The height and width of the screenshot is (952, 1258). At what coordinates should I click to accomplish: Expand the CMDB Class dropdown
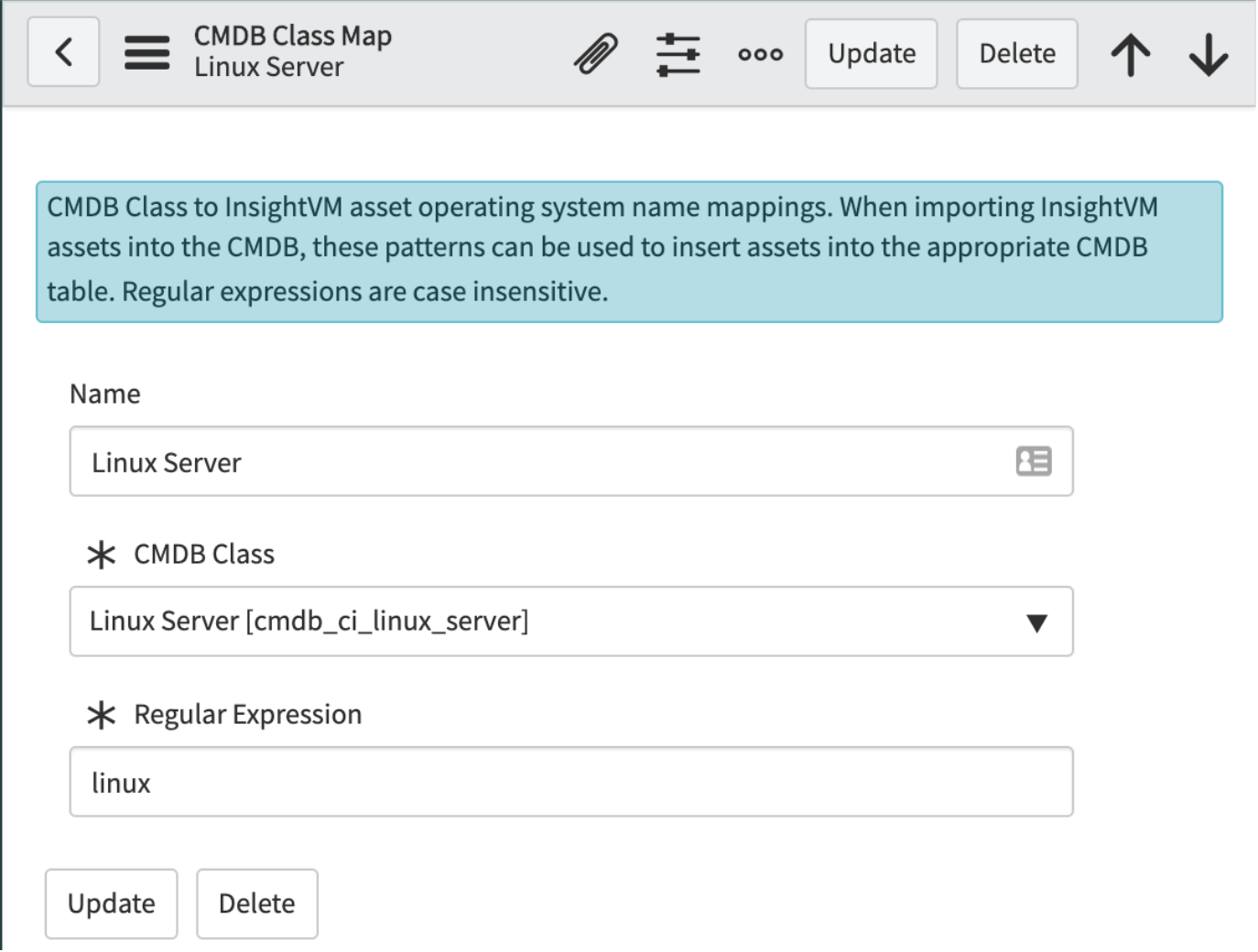[x=1036, y=622]
